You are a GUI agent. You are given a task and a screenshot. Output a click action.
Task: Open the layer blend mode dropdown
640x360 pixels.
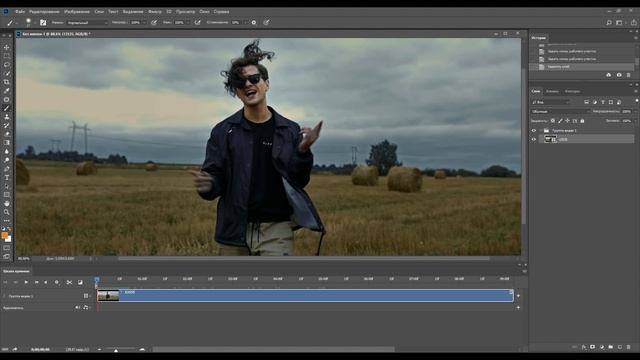click(560, 111)
